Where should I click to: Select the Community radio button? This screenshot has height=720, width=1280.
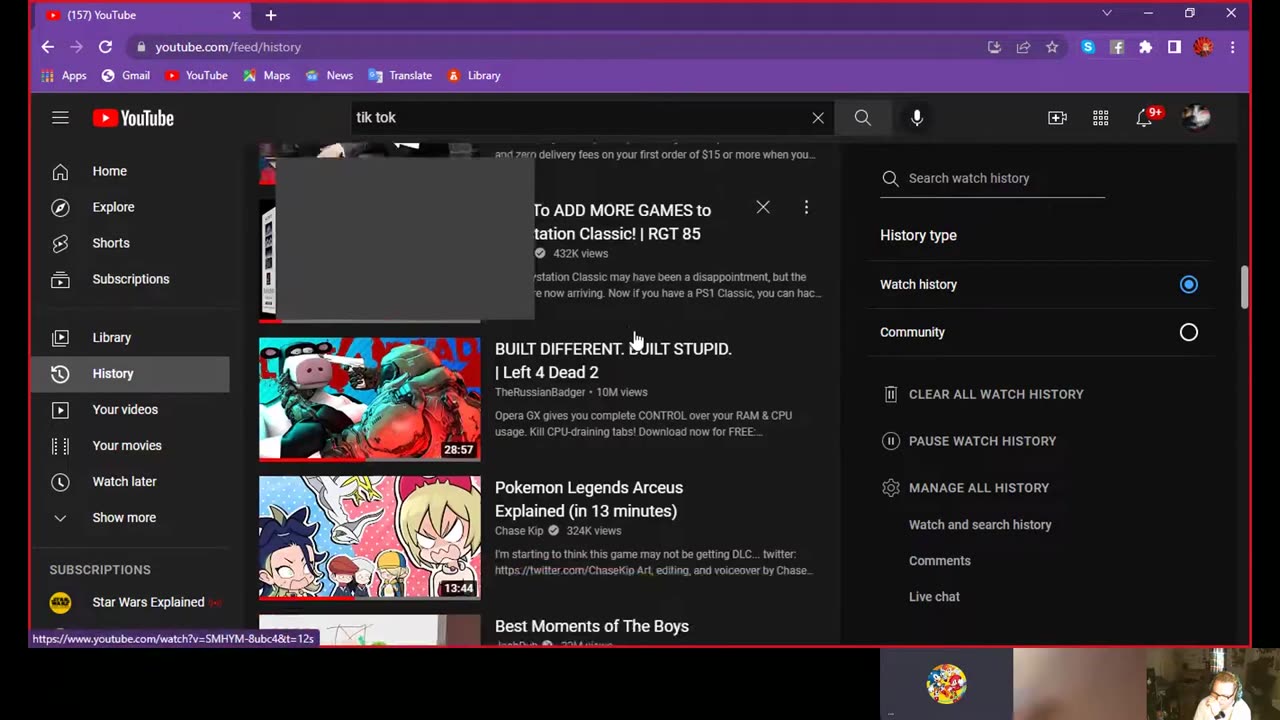pos(1188,332)
